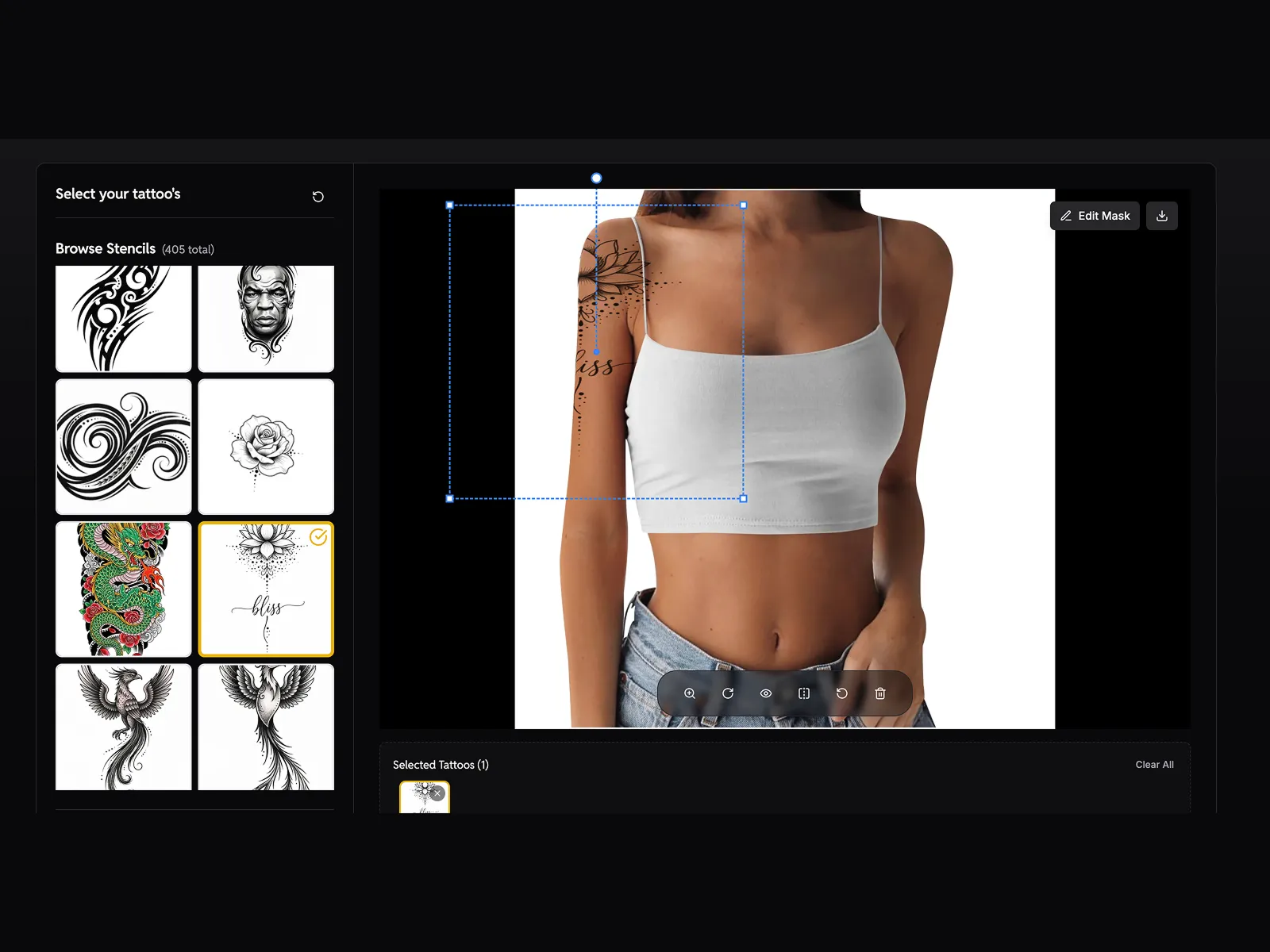Click the flip horizontal icon

tap(804, 693)
